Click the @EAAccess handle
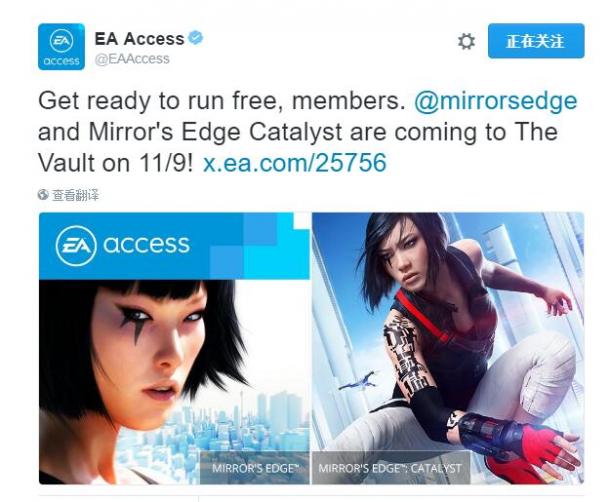The height and width of the screenshot is (502, 610). coord(132,59)
